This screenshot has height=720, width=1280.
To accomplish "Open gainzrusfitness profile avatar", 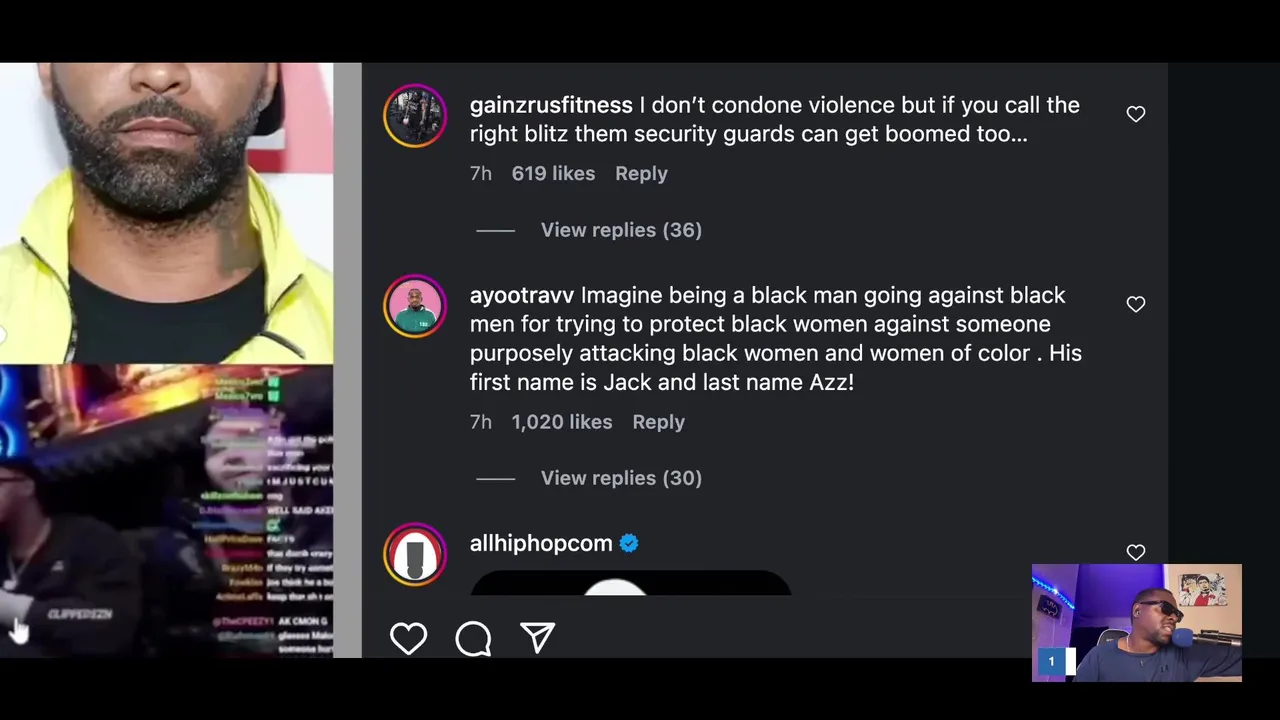I will click(415, 116).
